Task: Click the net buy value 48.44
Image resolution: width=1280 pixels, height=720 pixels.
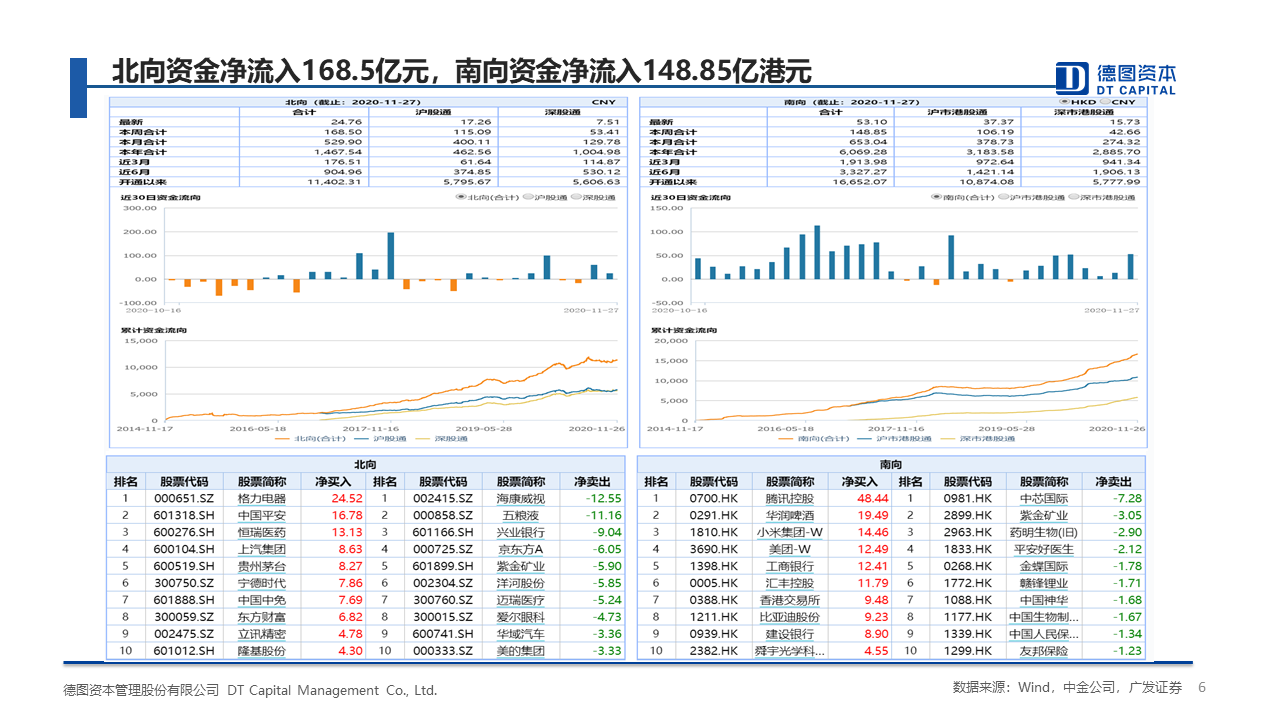Action: pyautogui.click(x=872, y=498)
